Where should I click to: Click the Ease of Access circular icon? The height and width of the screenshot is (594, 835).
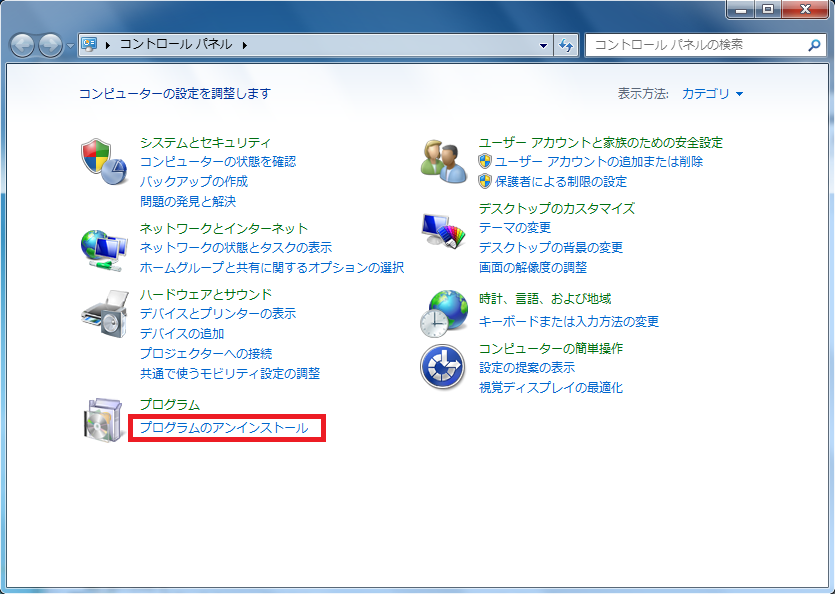tap(443, 367)
